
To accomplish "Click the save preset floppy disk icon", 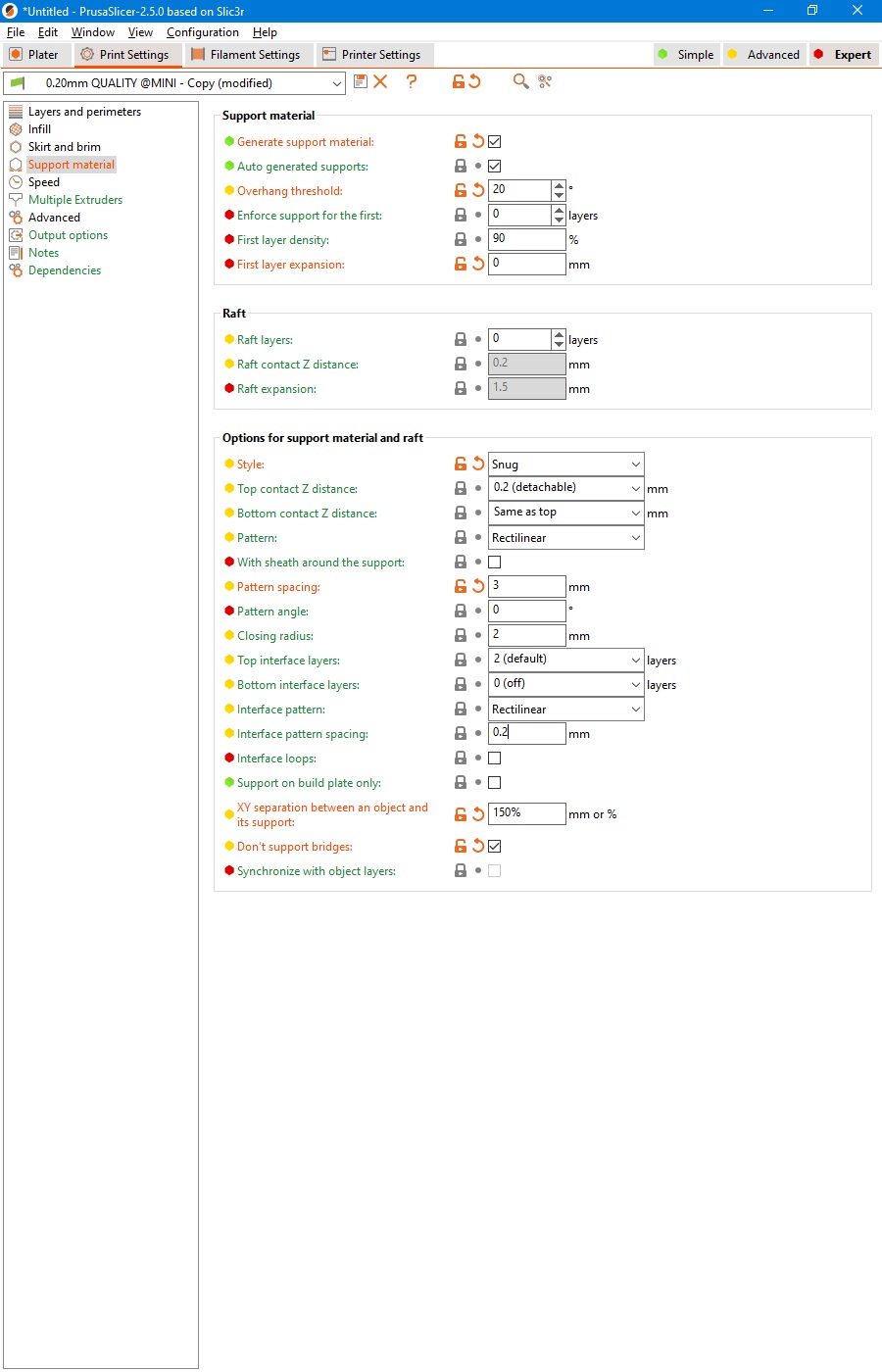I will [x=361, y=81].
